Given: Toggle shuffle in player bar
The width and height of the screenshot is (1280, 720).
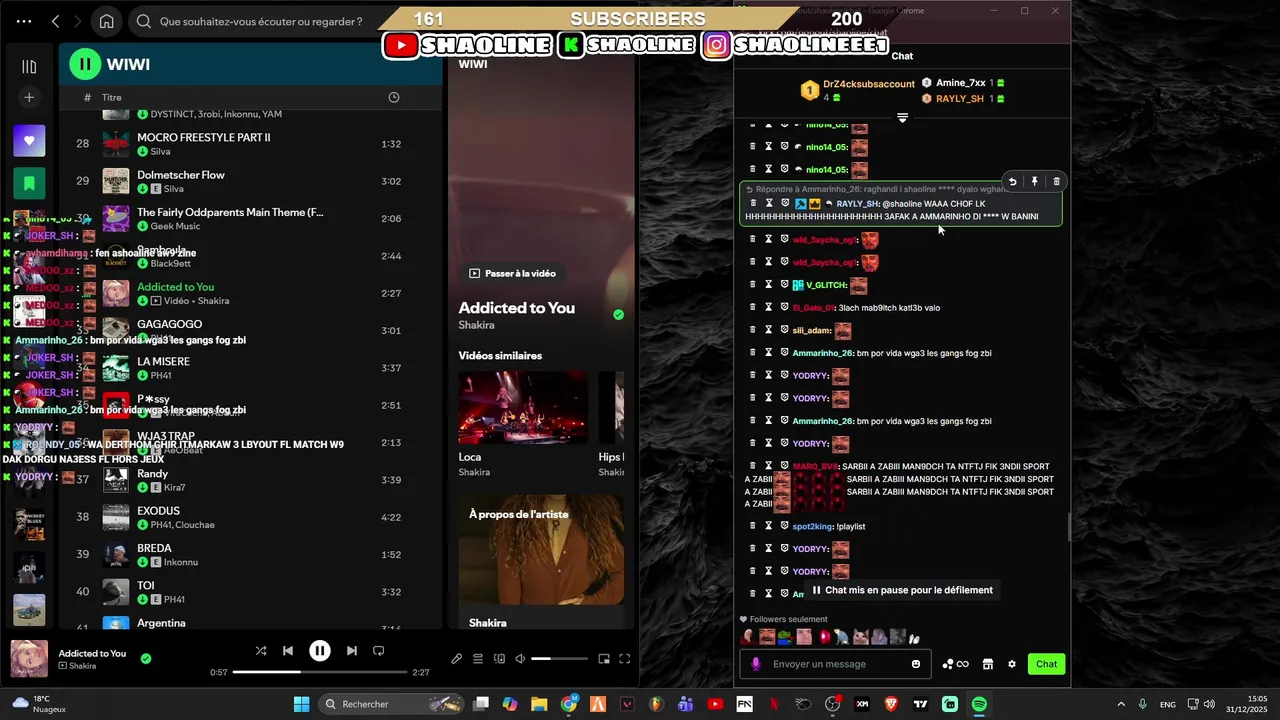Looking at the screenshot, I should click(x=261, y=651).
